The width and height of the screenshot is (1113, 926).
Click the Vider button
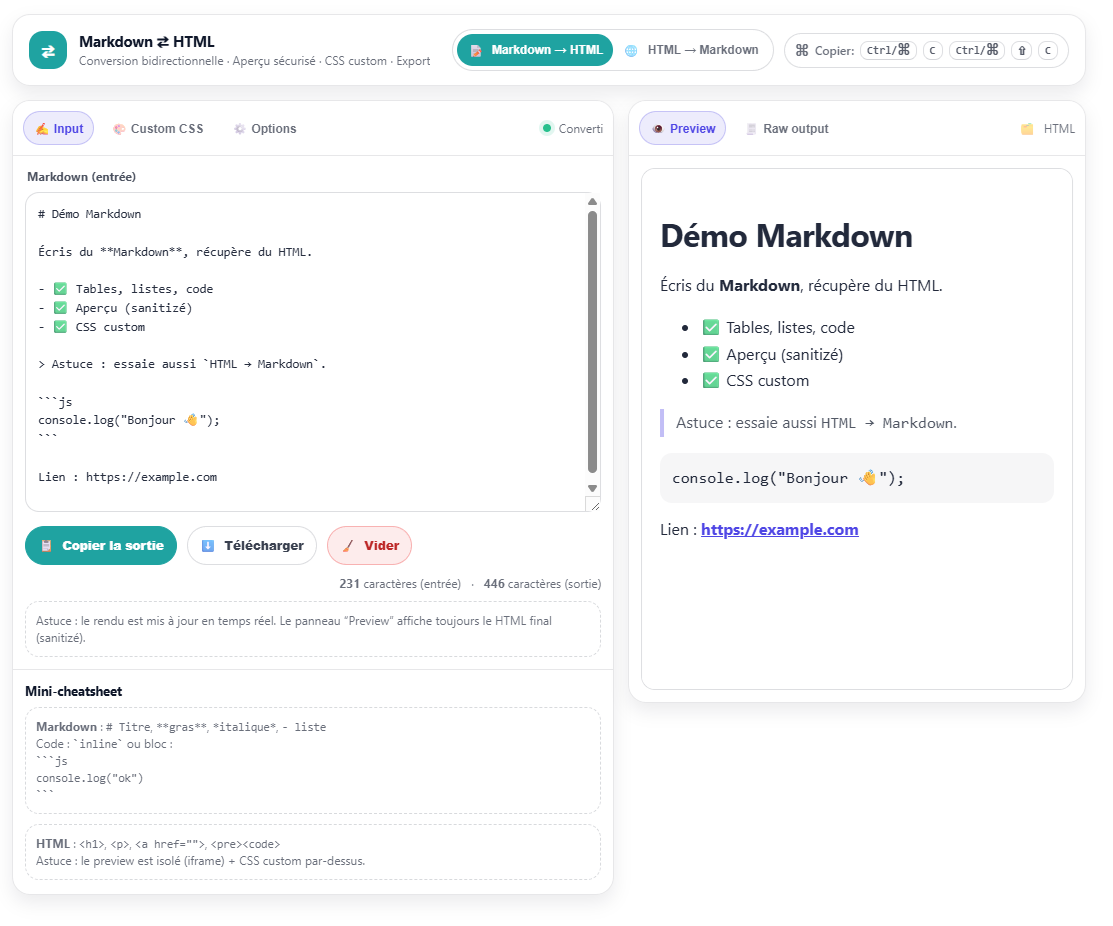(369, 546)
